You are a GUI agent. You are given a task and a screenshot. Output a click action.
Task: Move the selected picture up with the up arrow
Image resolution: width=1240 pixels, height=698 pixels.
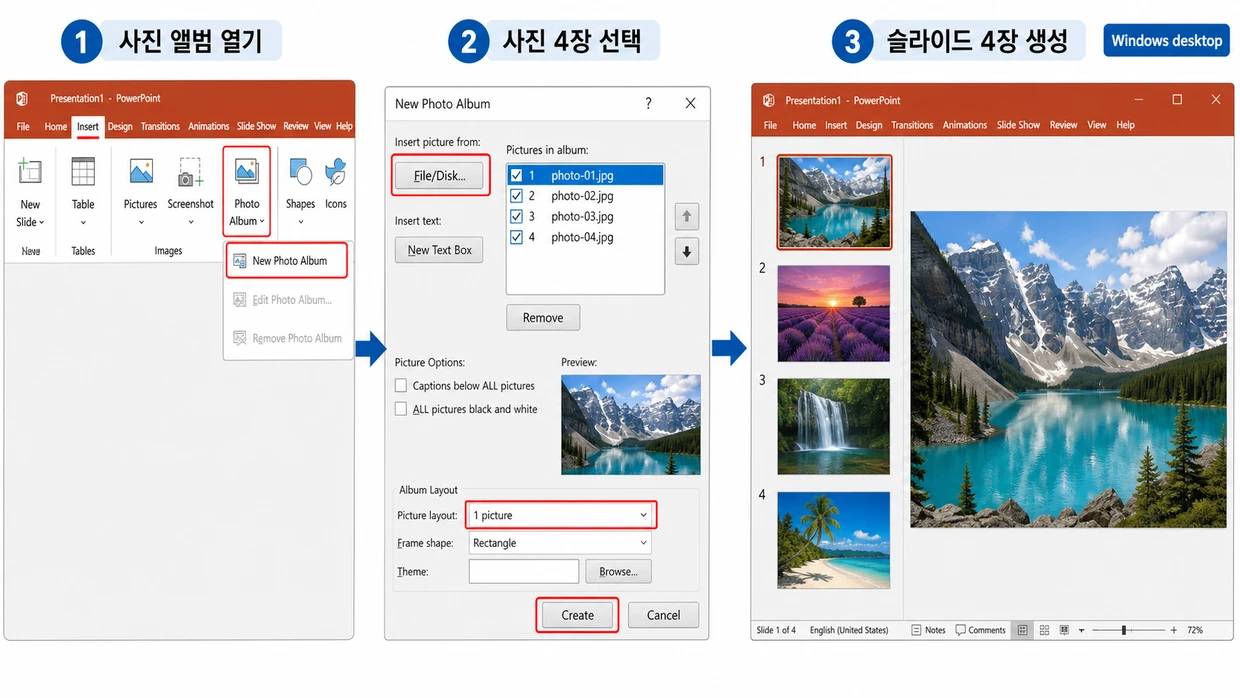click(x=686, y=216)
